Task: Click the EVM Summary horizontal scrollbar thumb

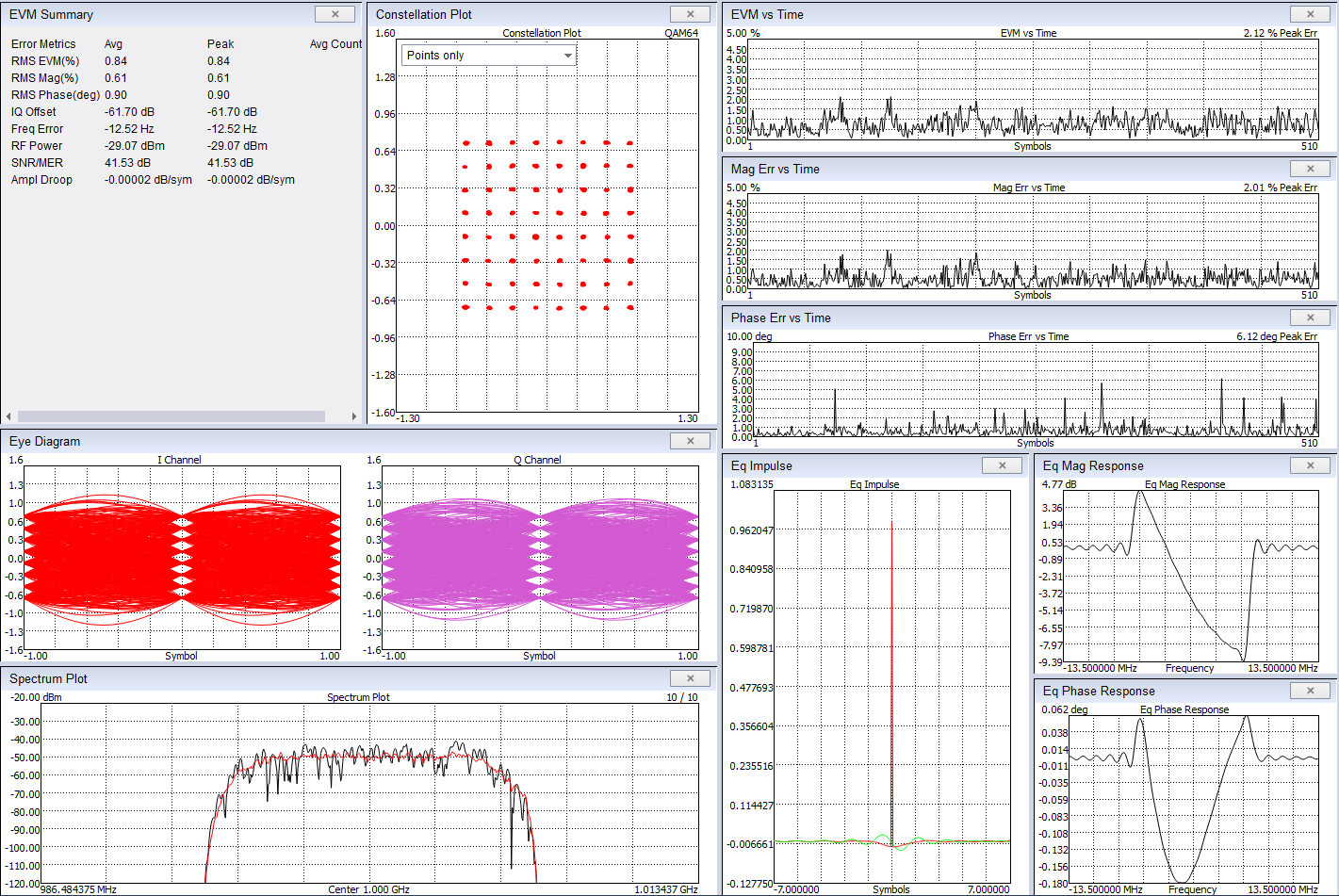Action: pos(171,415)
